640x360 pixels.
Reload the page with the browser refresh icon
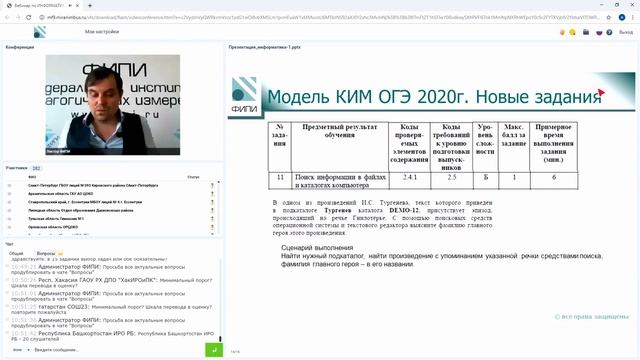(29, 17)
